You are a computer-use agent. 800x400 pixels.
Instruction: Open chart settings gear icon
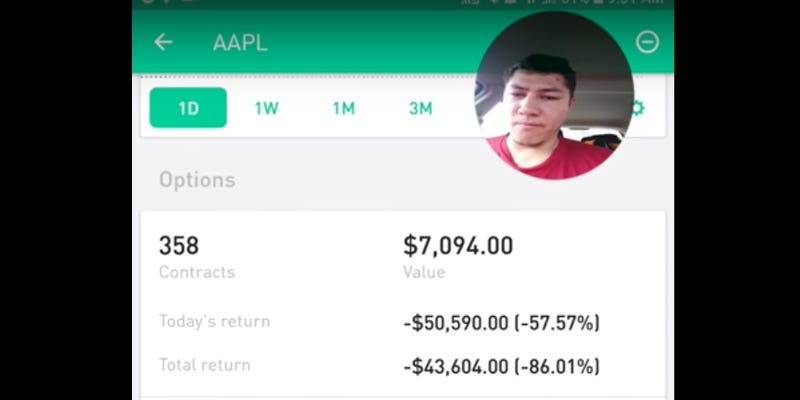pos(638,108)
